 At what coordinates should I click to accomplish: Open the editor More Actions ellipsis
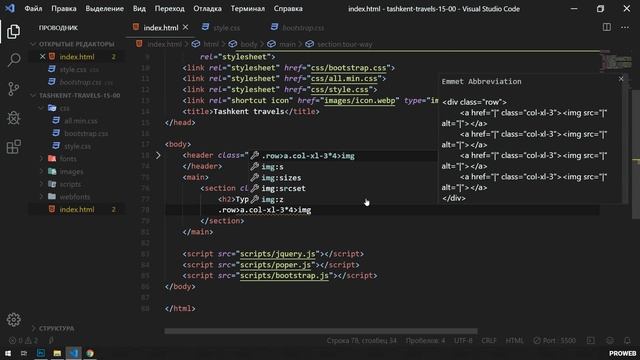click(x=625, y=27)
